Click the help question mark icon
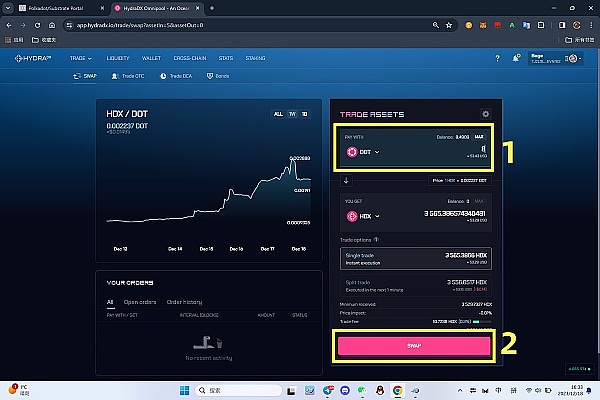 (497, 59)
